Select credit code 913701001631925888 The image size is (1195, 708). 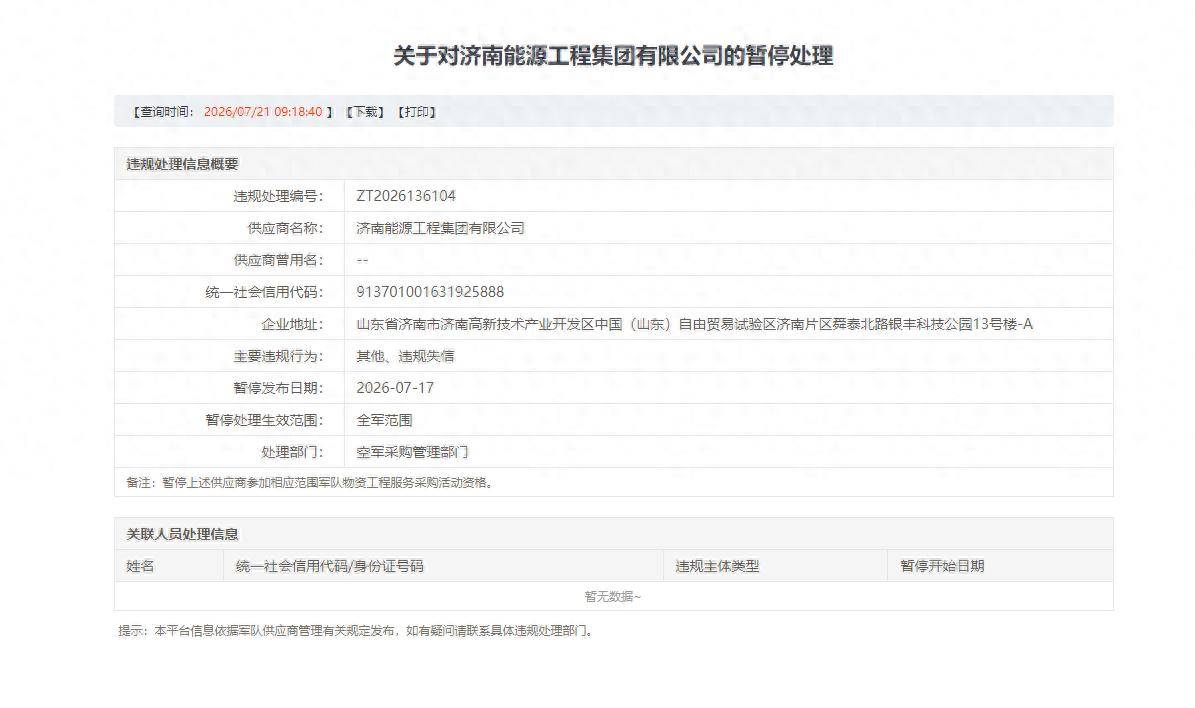coord(430,292)
